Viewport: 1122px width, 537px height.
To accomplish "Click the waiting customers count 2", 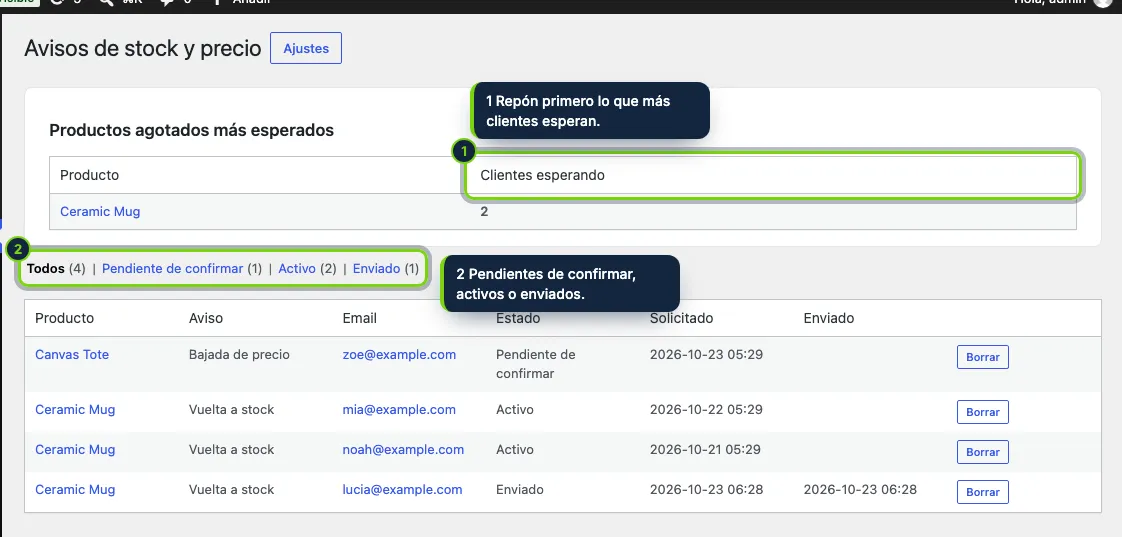I will pos(484,211).
